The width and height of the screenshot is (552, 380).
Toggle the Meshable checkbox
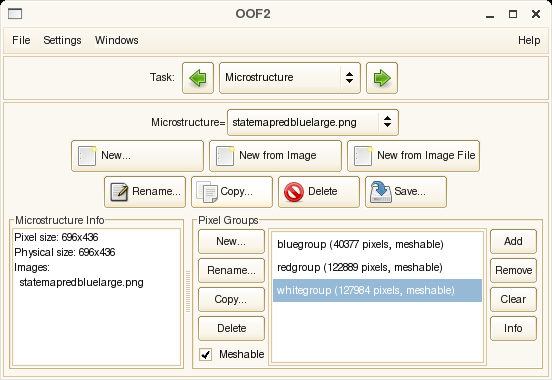click(206, 354)
